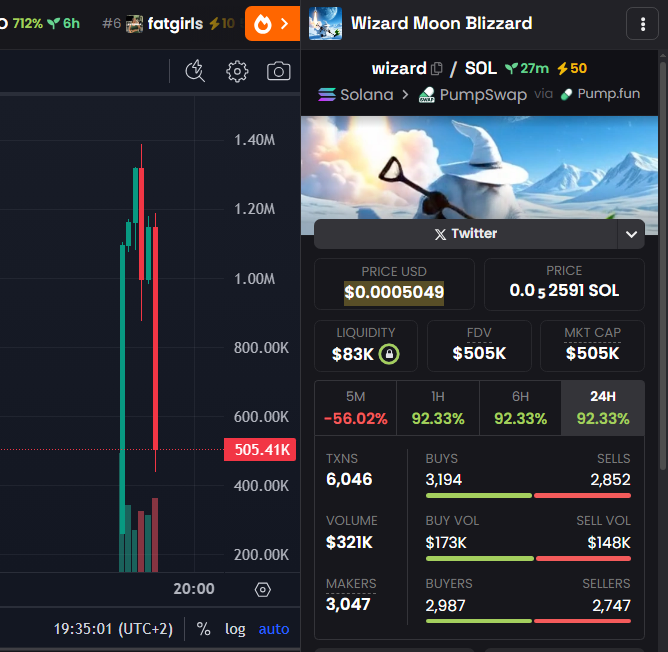Click the Pump.fun pill icon
The height and width of the screenshot is (652, 668).
pos(566,94)
